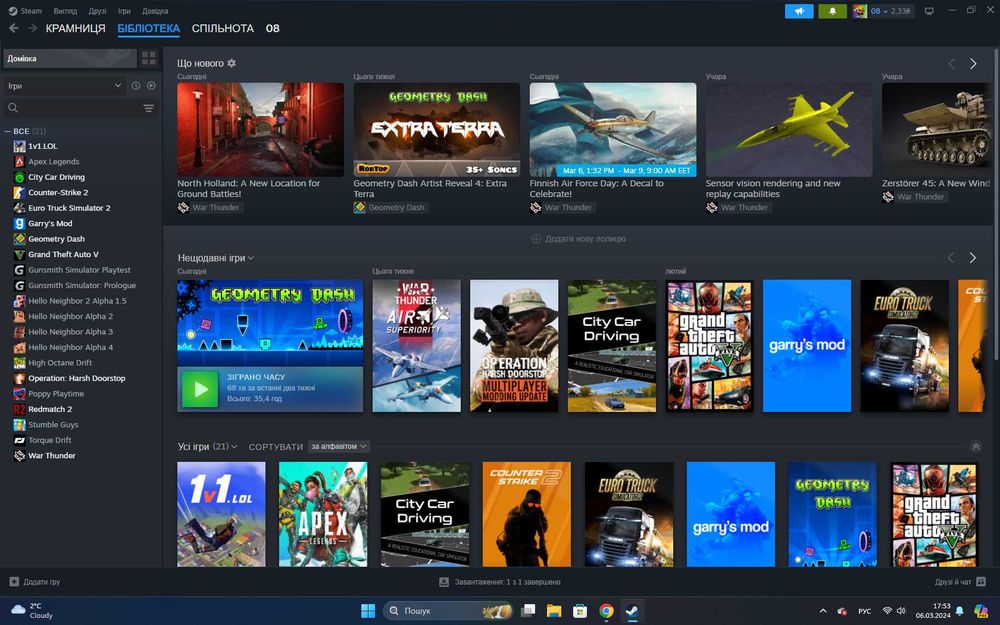Open Task View in taskbar

(x=527, y=610)
